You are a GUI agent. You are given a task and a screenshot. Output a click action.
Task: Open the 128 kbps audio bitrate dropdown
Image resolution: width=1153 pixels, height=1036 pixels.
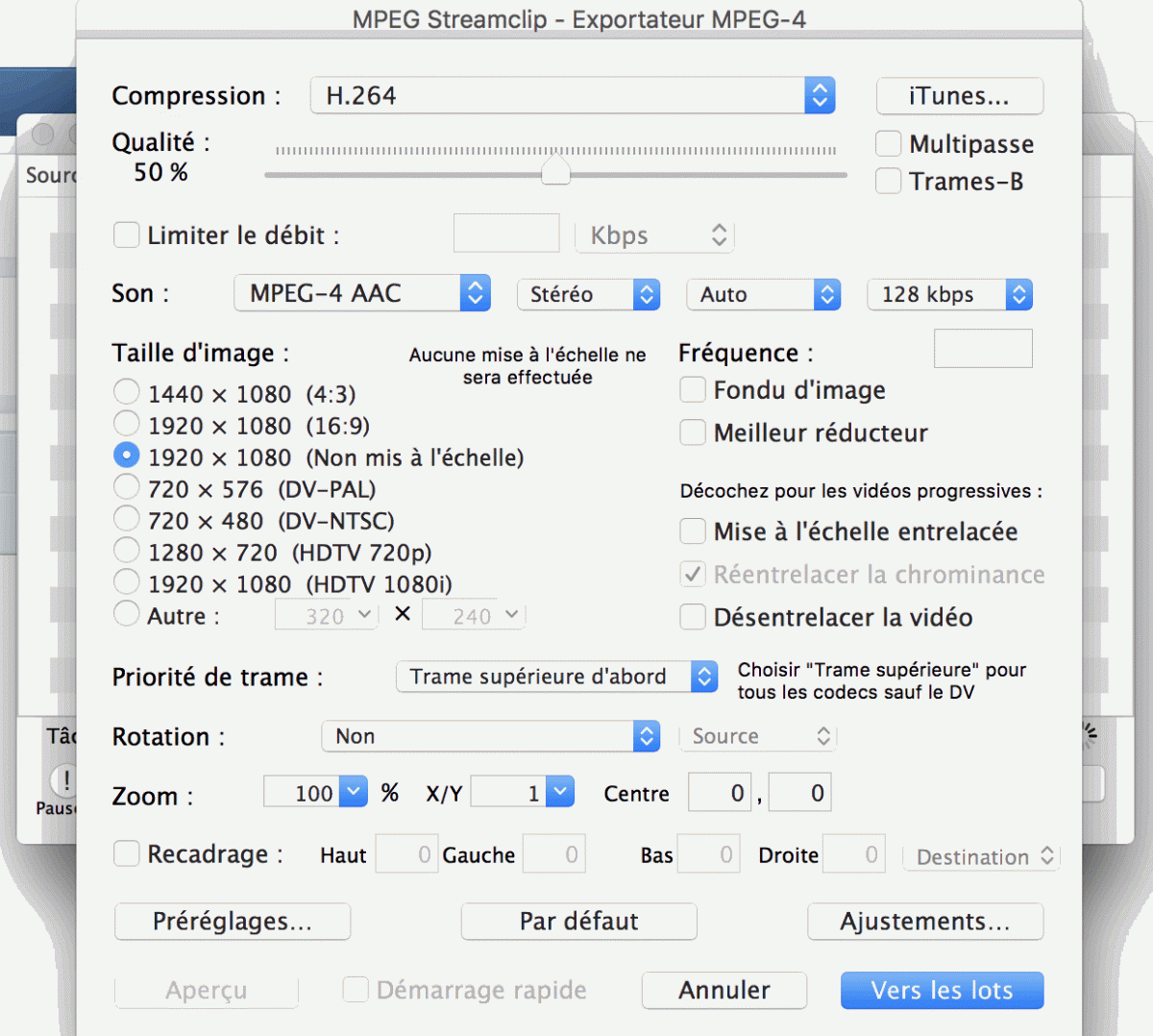coord(950,294)
